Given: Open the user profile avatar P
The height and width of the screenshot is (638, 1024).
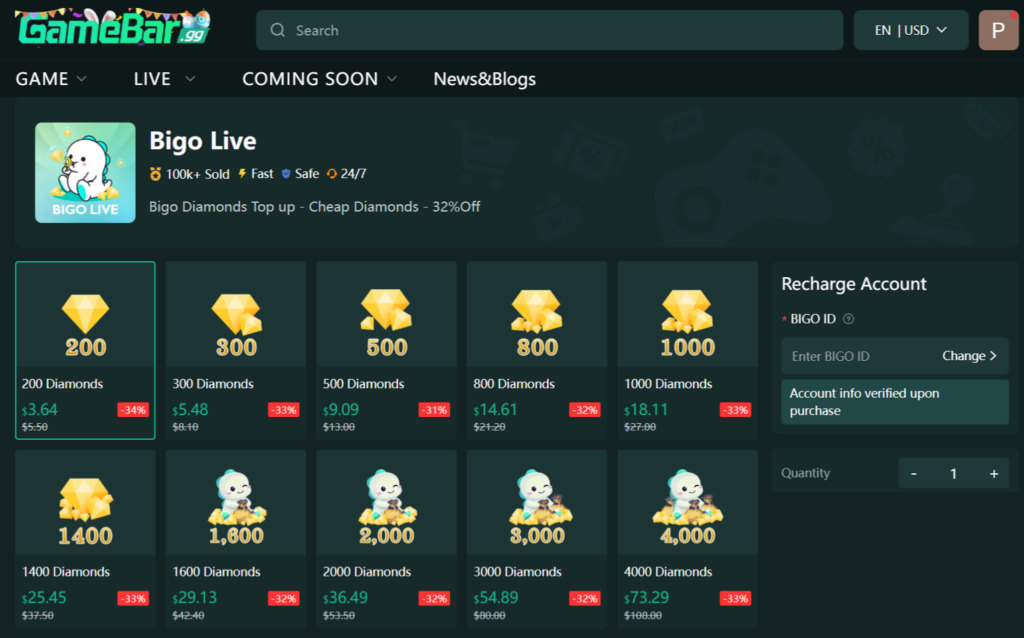Looking at the screenshot, I should click(998, 30).
